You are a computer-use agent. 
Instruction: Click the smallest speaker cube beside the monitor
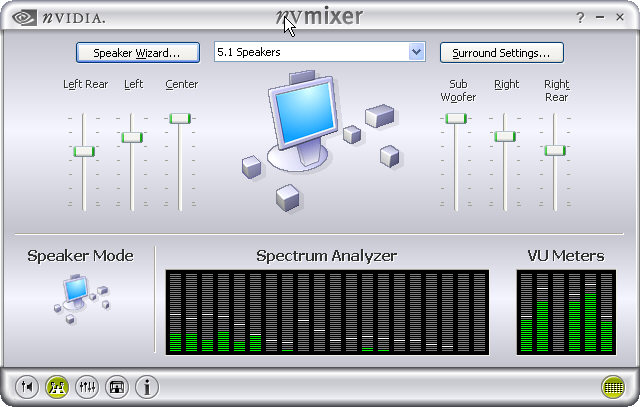click(x=352, y=134)
